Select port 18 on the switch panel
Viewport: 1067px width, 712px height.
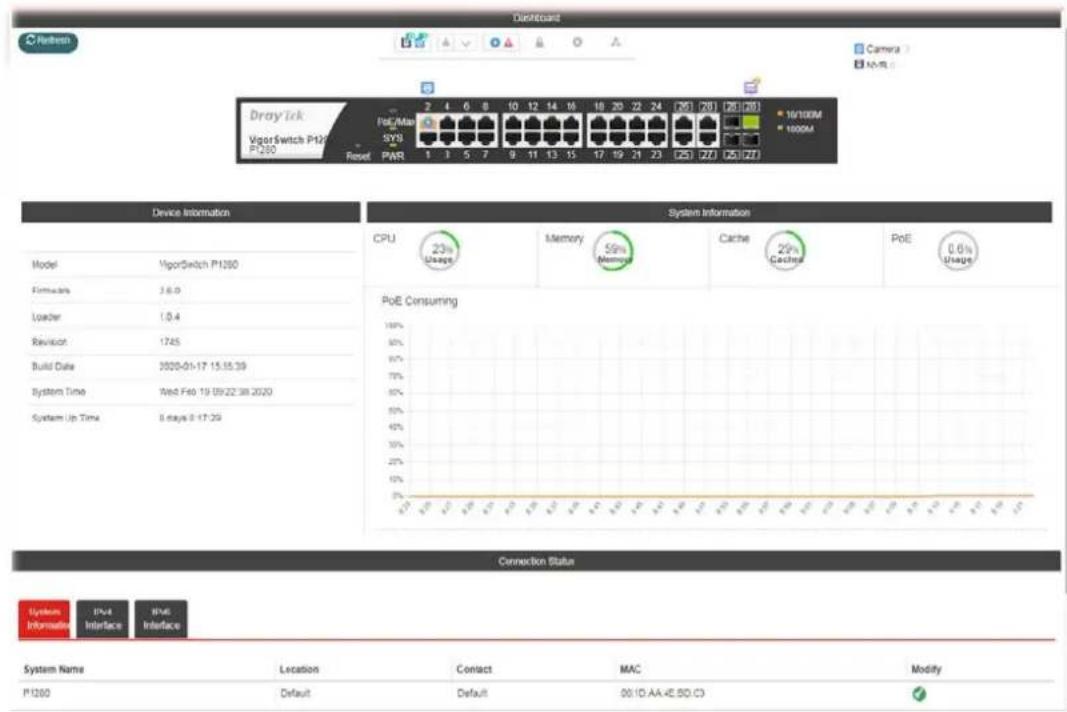(x=599, y=122)
